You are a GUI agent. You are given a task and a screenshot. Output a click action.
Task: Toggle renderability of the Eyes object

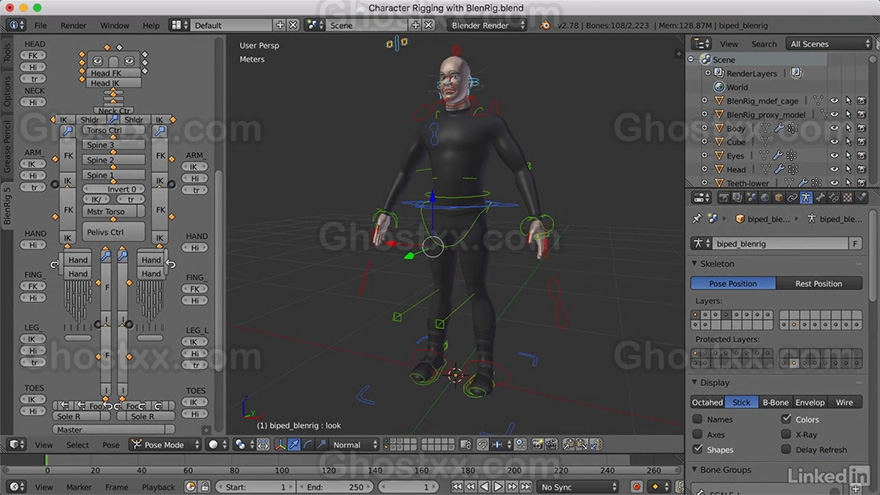(861, 155)
